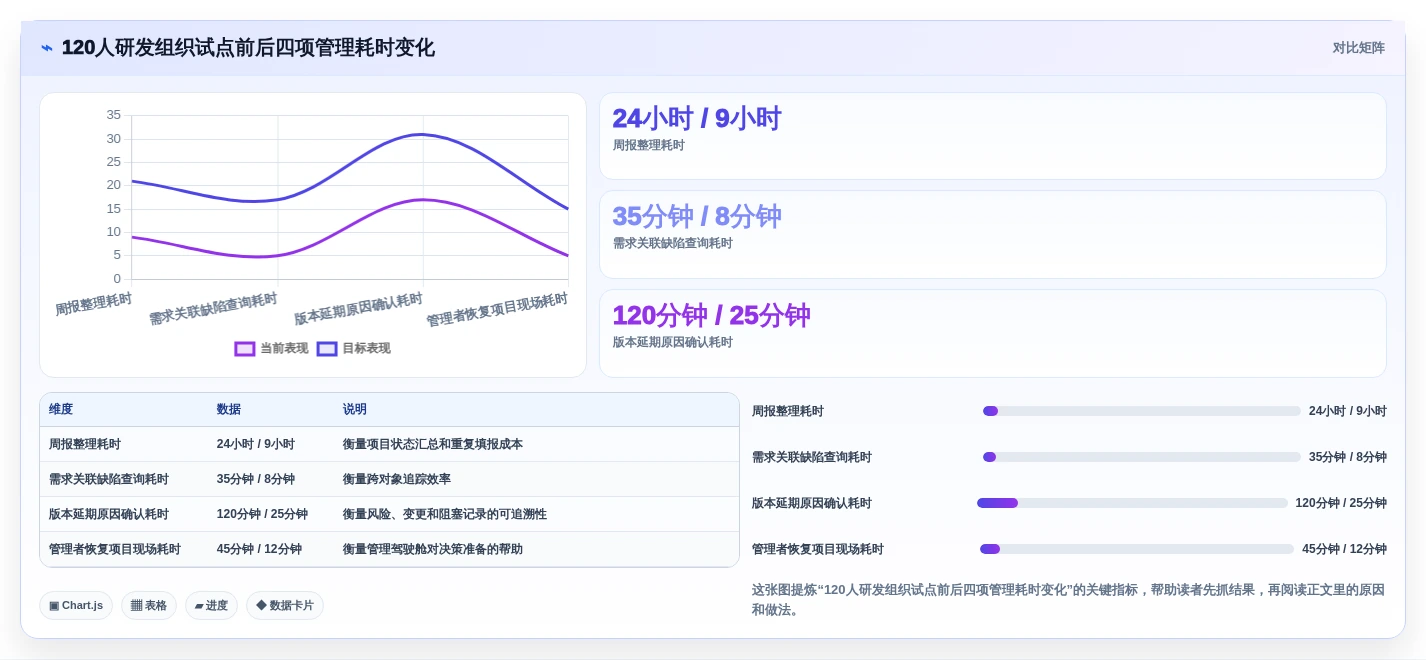The image size is (1426, 660).
Task: Click the Chart.js tag chip
Action: 76,605
